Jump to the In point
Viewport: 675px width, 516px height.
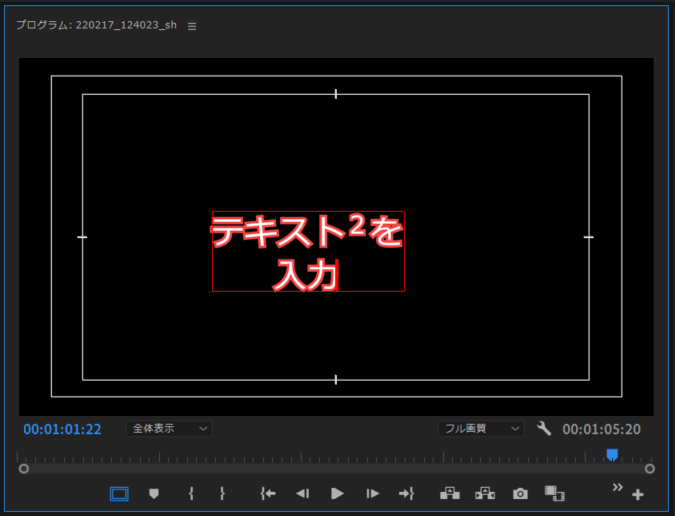[x=267, y=493]
